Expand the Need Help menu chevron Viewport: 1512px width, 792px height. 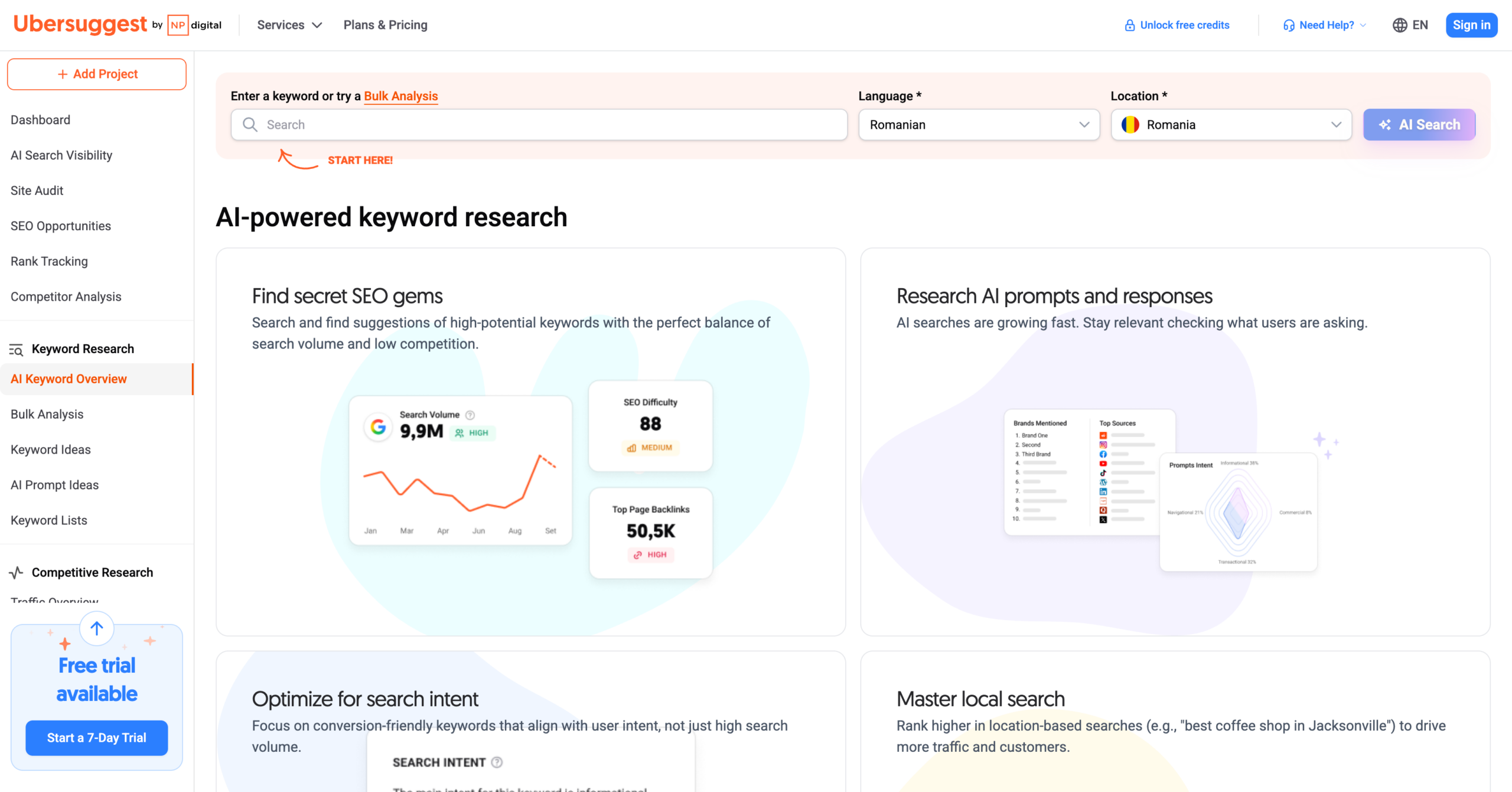click(x=1363, y=25)
